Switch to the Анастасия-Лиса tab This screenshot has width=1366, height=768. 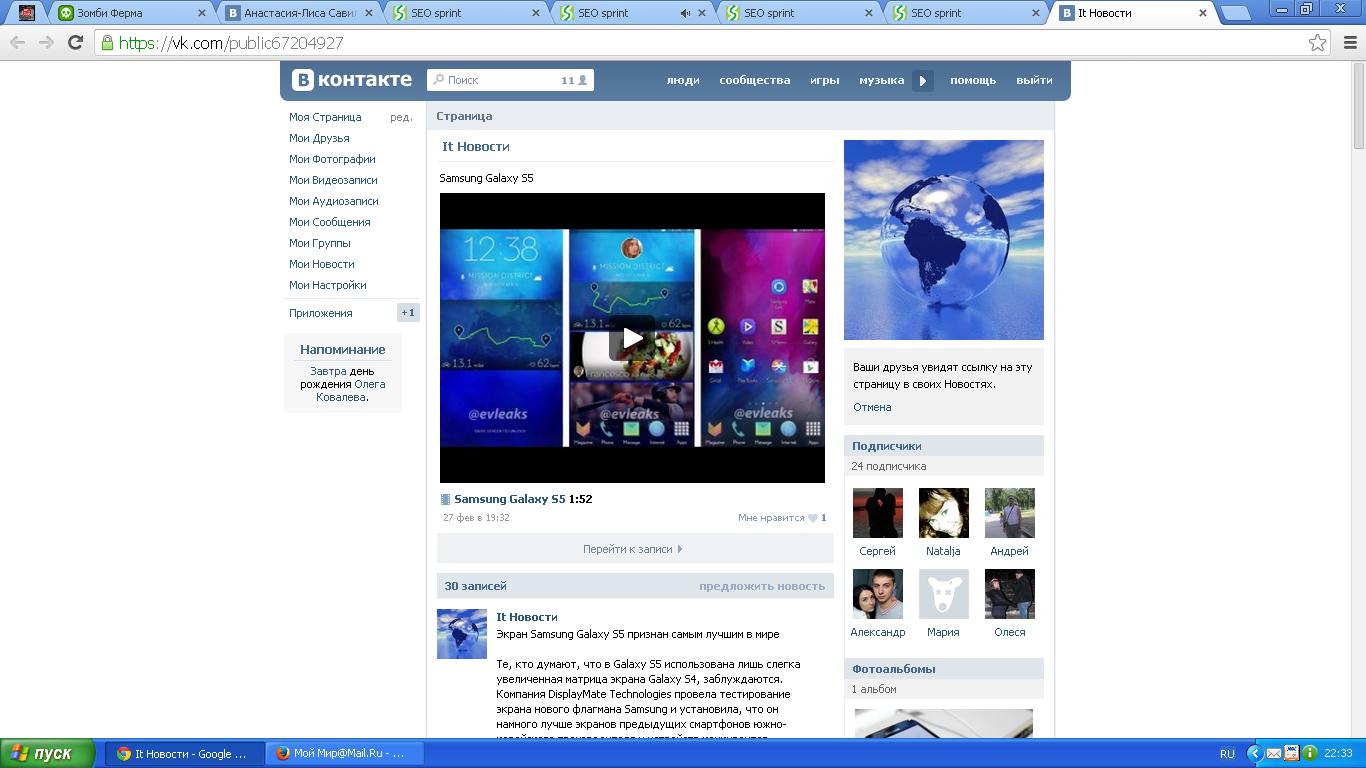click(x=298, y=13)
